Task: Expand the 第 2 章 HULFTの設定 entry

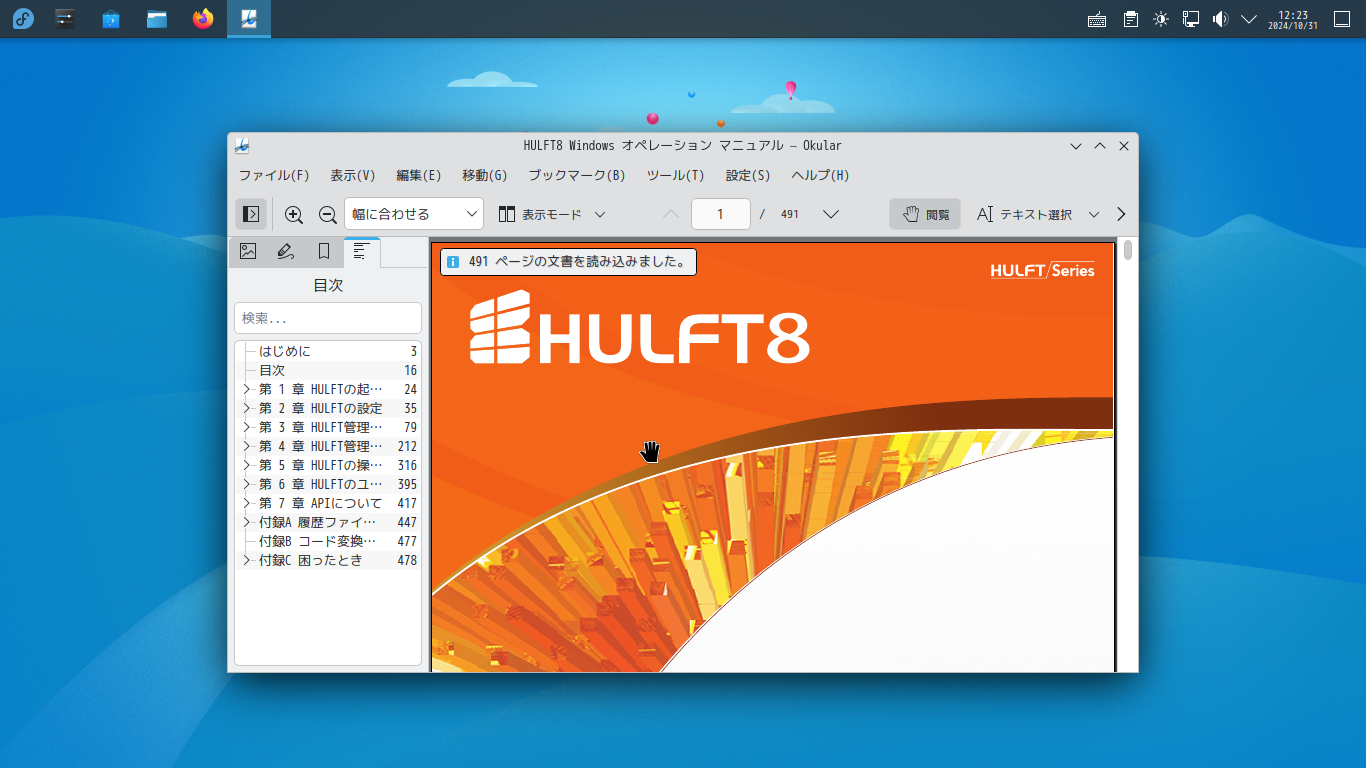Action: pos(247,408)
